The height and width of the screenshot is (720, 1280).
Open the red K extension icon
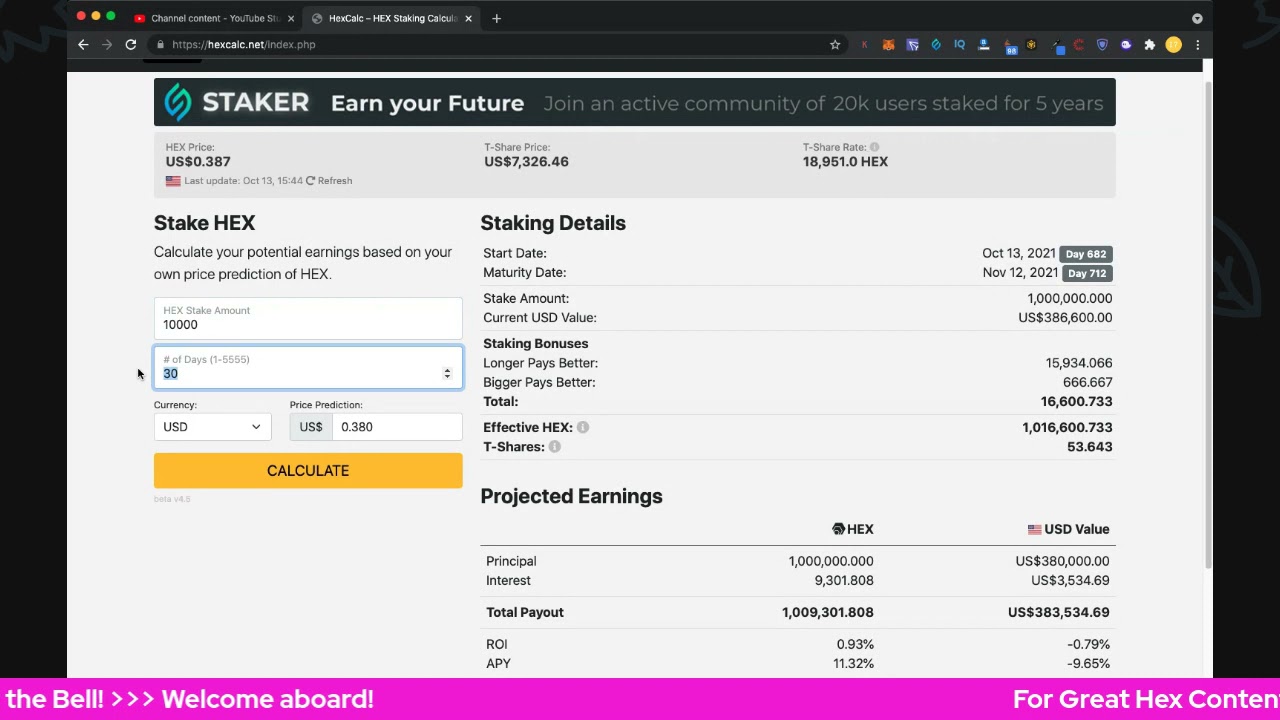(x=864, y=44)
